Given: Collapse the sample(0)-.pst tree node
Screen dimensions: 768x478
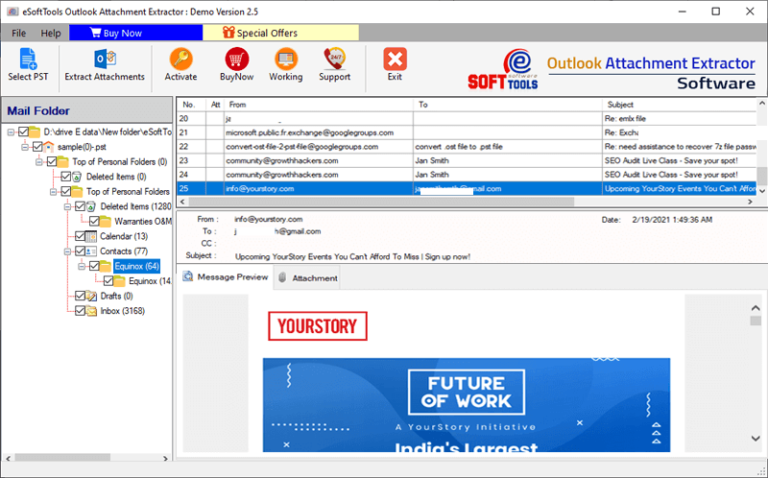Looking at the screenshot, I should tap(25, 147).
